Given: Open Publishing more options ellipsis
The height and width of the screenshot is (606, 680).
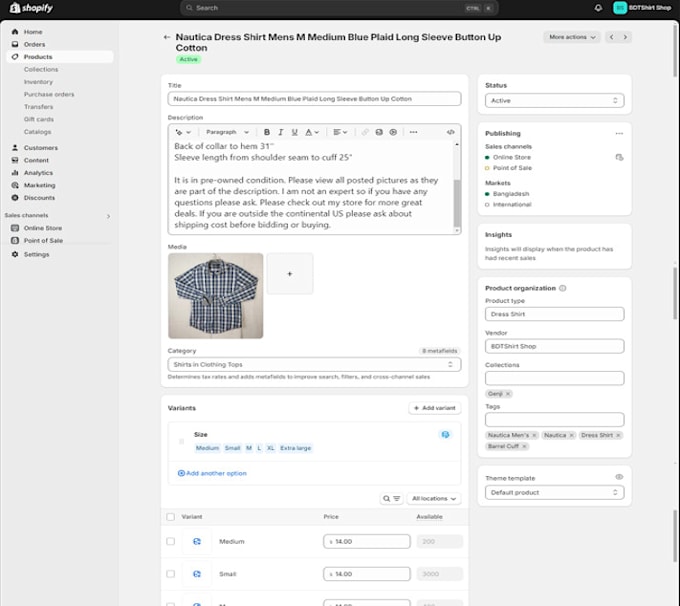Looking at the screenshot, I should coord(619,134).
